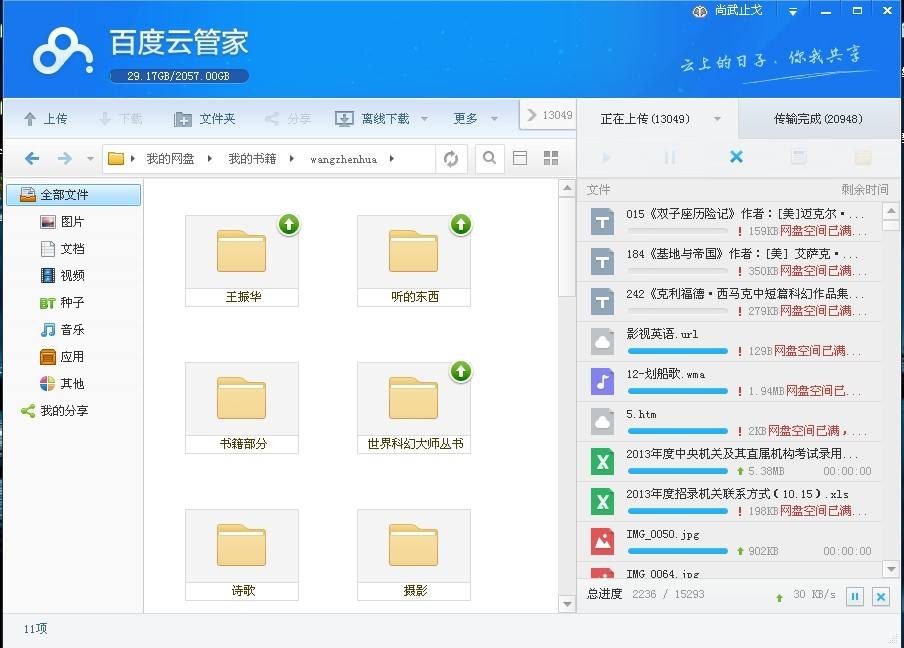Click the start-all play icon
The width and height of the screenshot is (904, 648).
tap(606, 157)
